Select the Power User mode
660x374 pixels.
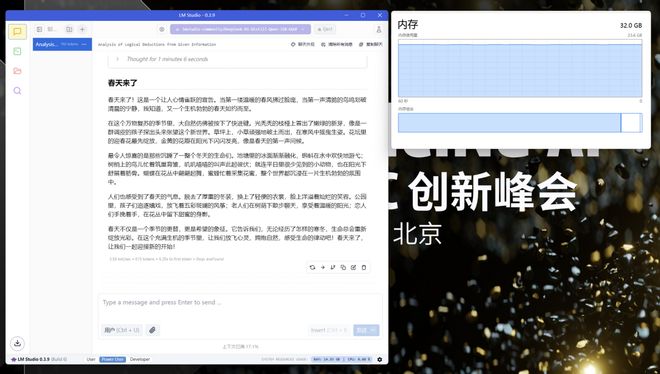[112, 359]
